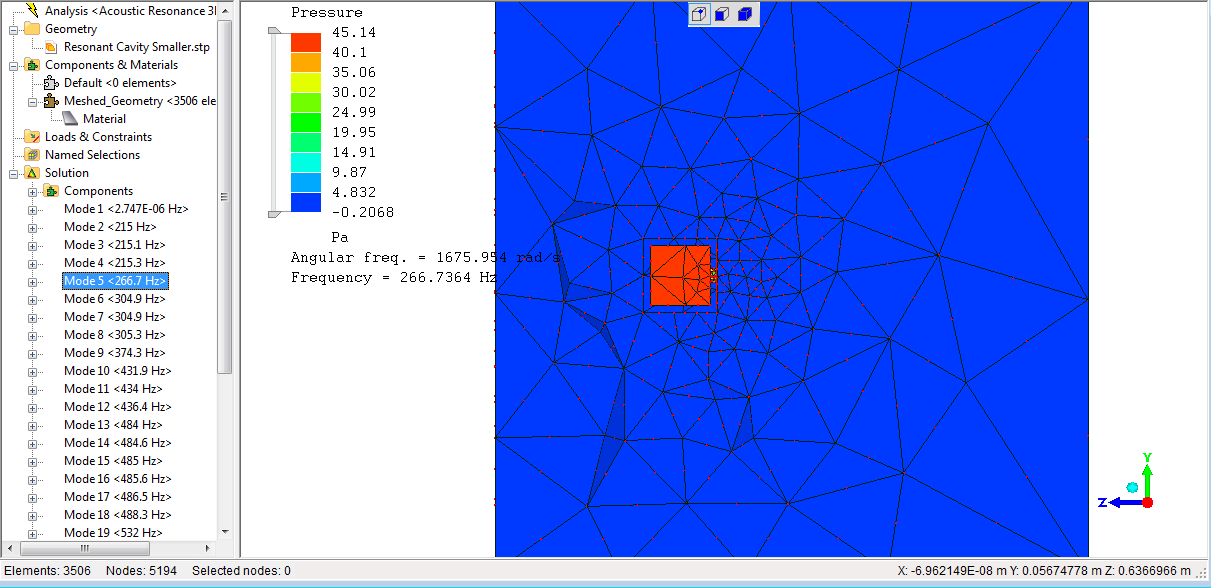This screenshot has height=588, width=1211.
Task: Click the Frequency = 266.7364 Hz text
Action: [x=394, y=277]
